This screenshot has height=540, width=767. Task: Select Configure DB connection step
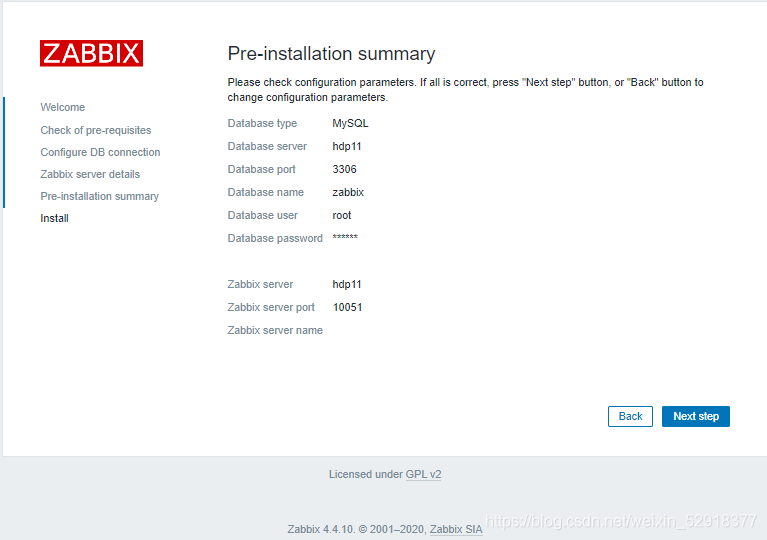coord(100,152)
